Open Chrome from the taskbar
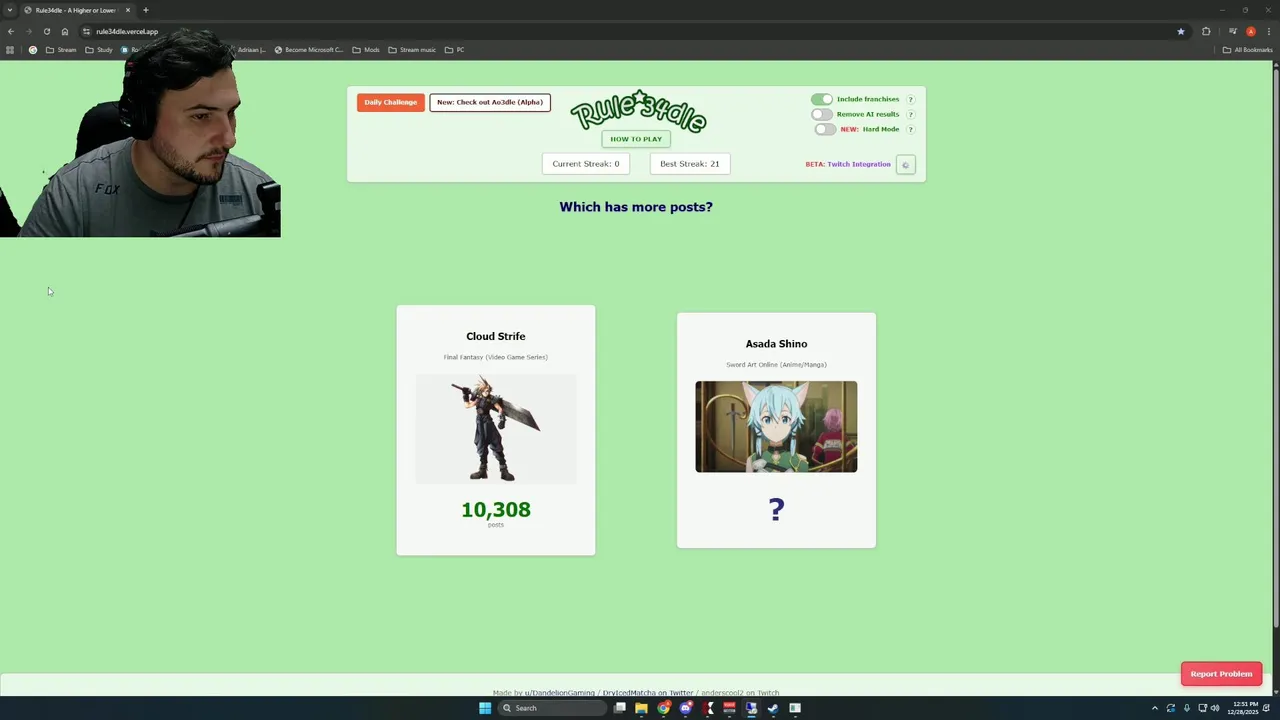1280x720 pixels. pyautogui.click(x=663, y=708)
